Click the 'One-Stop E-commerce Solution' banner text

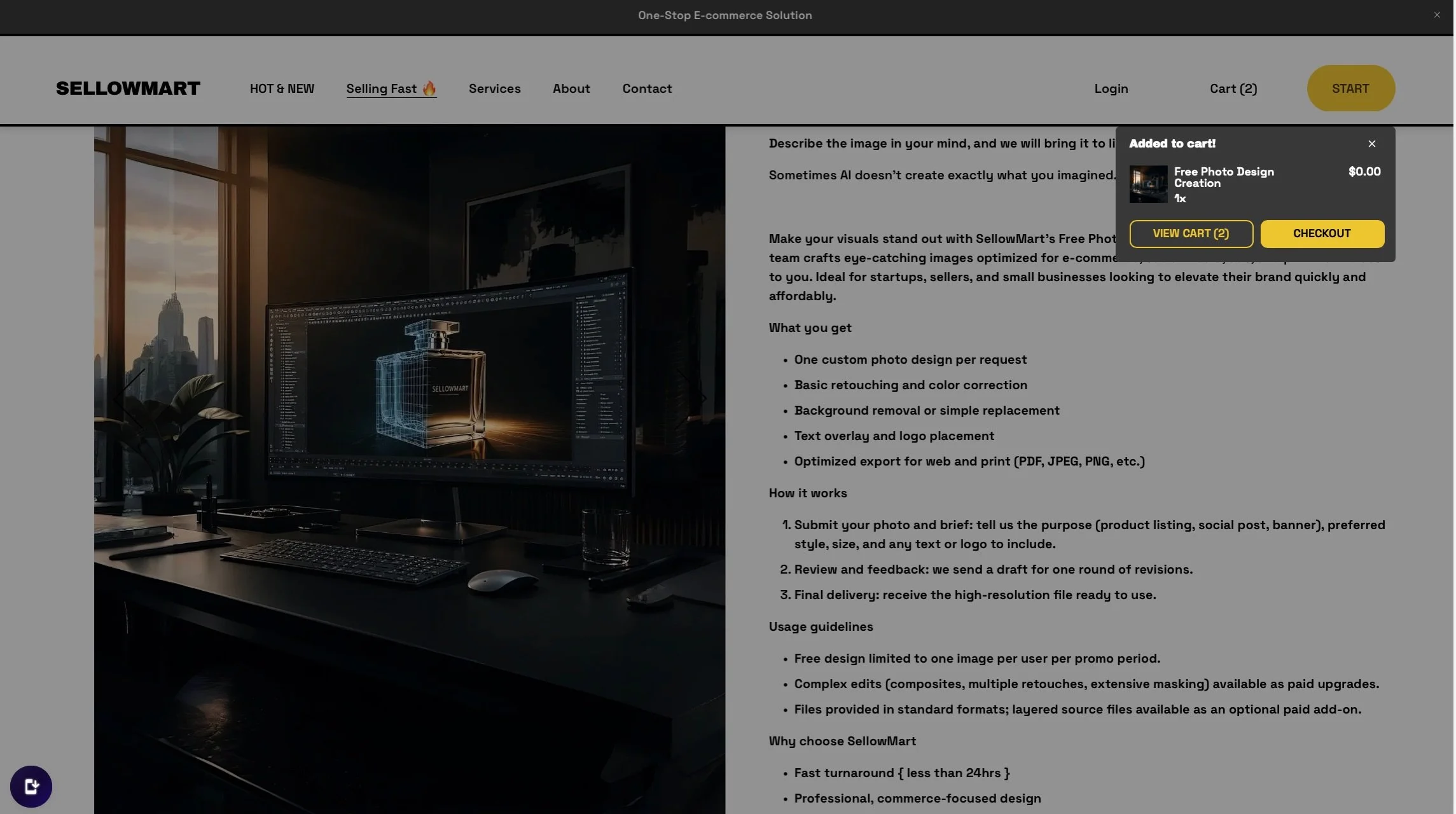click(x=725, y=15)
